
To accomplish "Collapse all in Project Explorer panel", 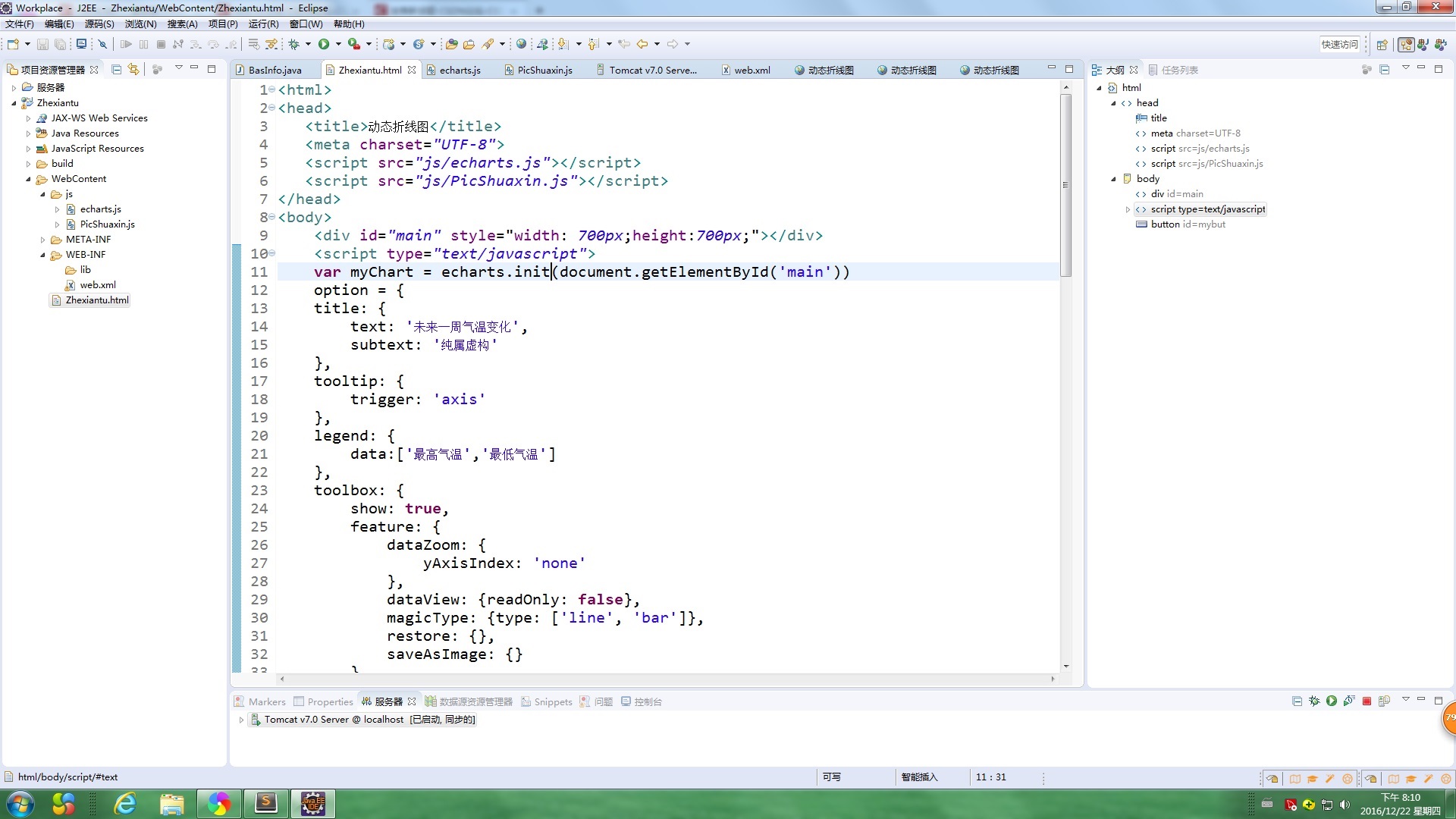I will tap(116, 69).
